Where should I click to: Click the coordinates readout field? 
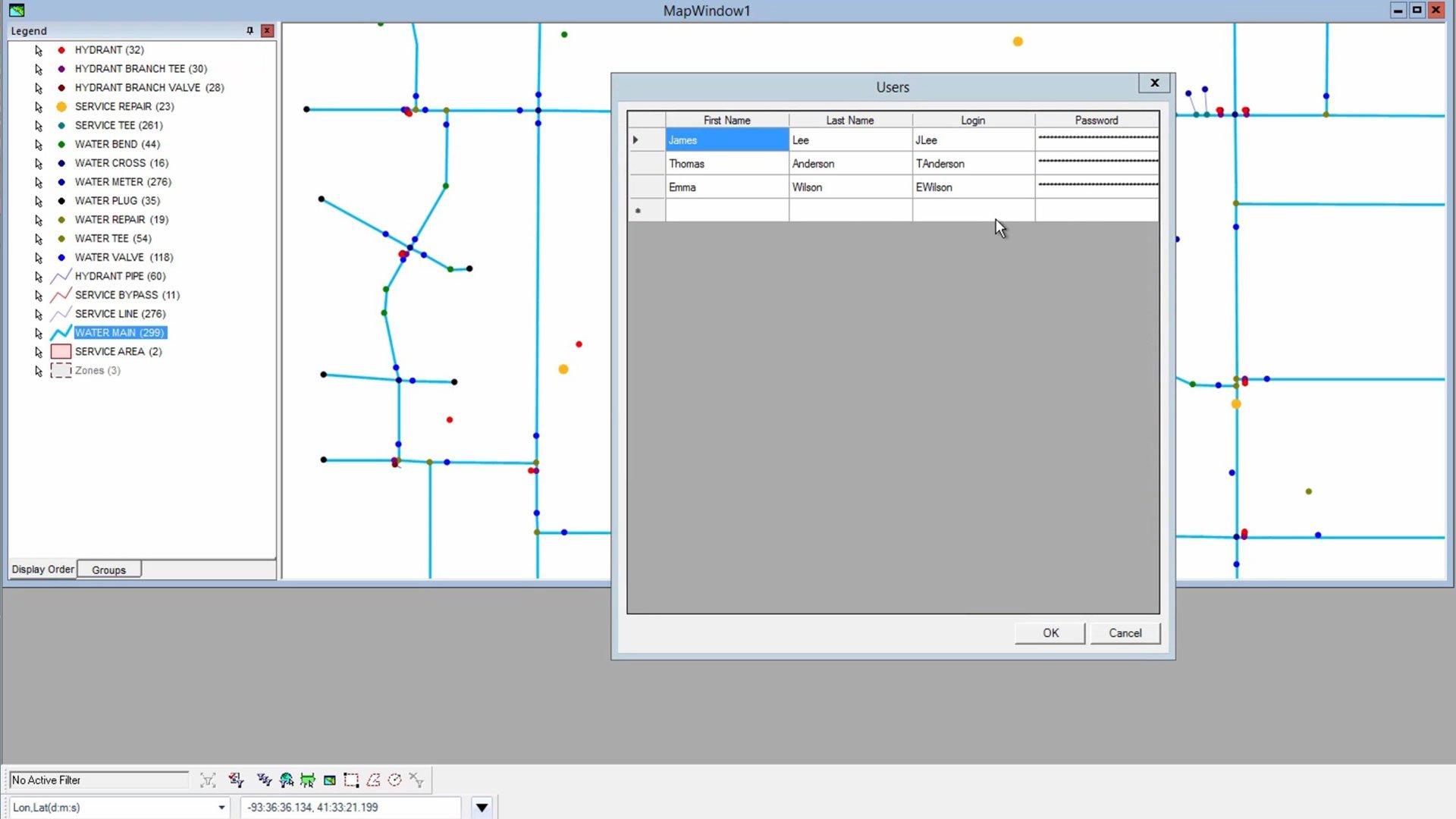(350, 808)
